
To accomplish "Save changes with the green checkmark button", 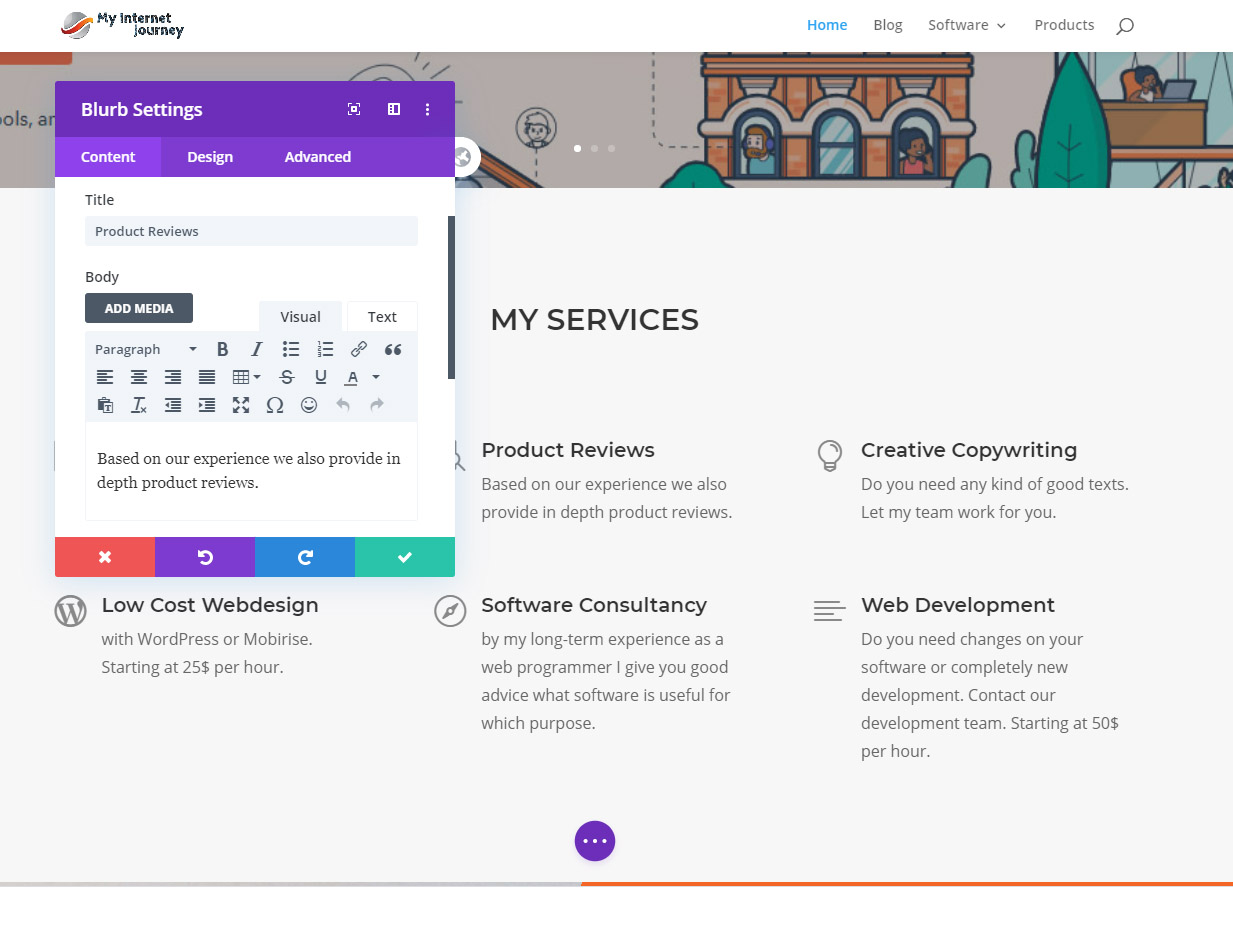I will click(405, 557).
